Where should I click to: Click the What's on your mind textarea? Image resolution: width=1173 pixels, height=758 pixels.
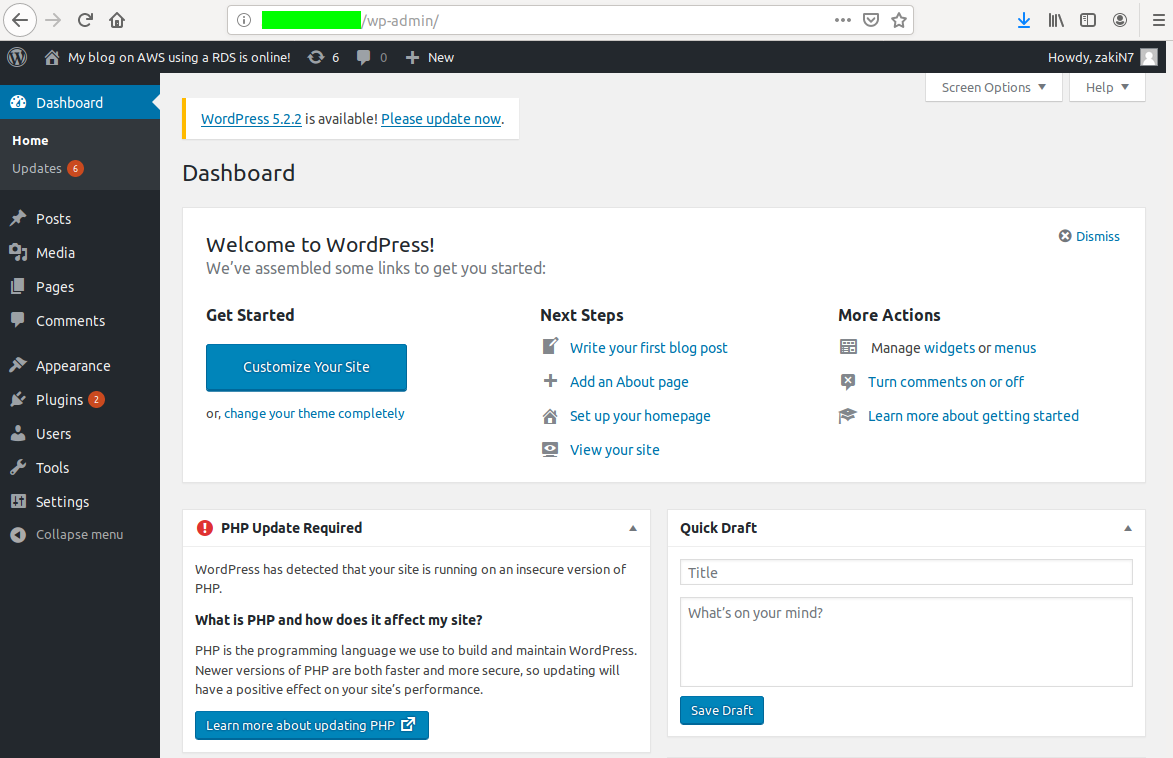coord(906,642)
